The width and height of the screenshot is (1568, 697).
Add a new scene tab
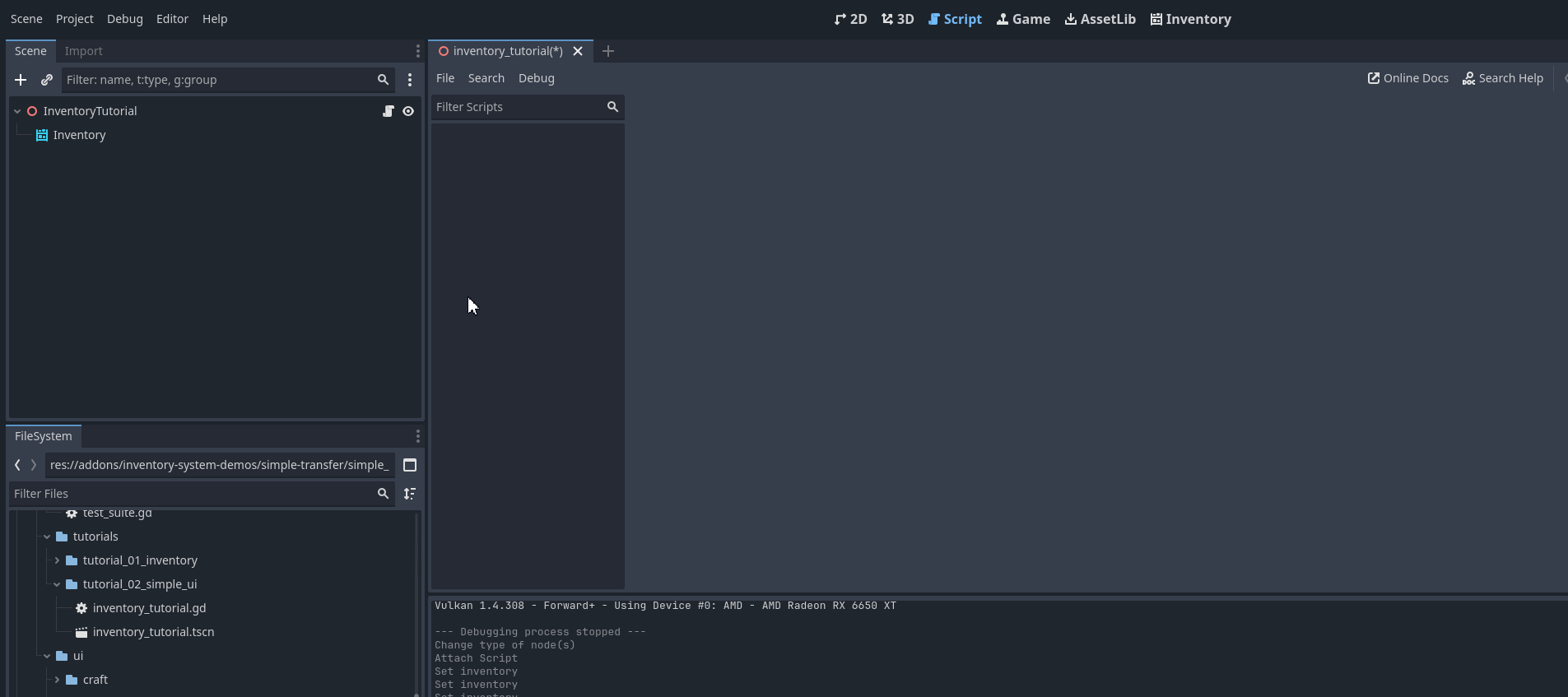pyautogui.click(x=608, y=51)
